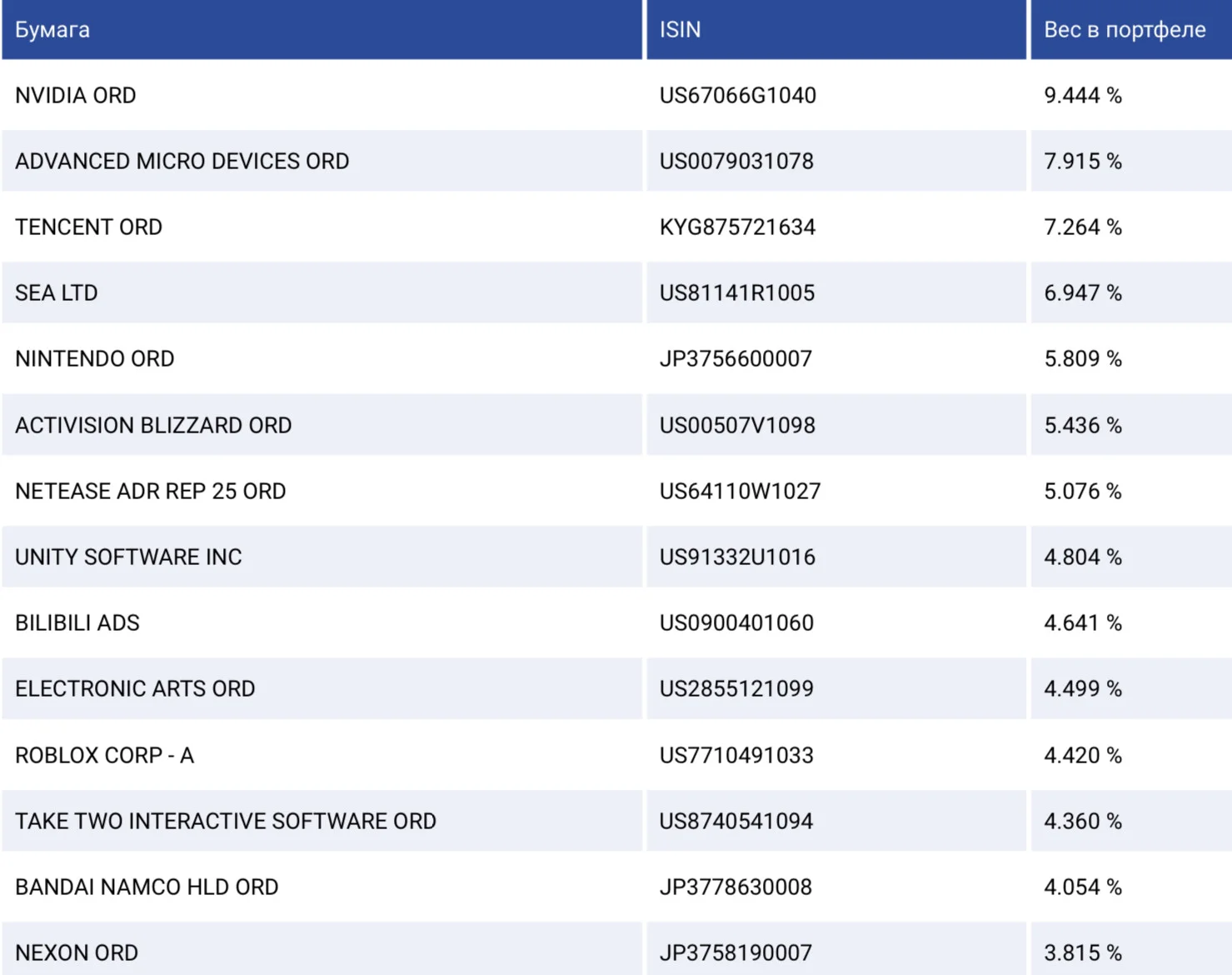Select ISIN US81141R1005
The height and width of the screenshot is (975, 1232).
737,293
